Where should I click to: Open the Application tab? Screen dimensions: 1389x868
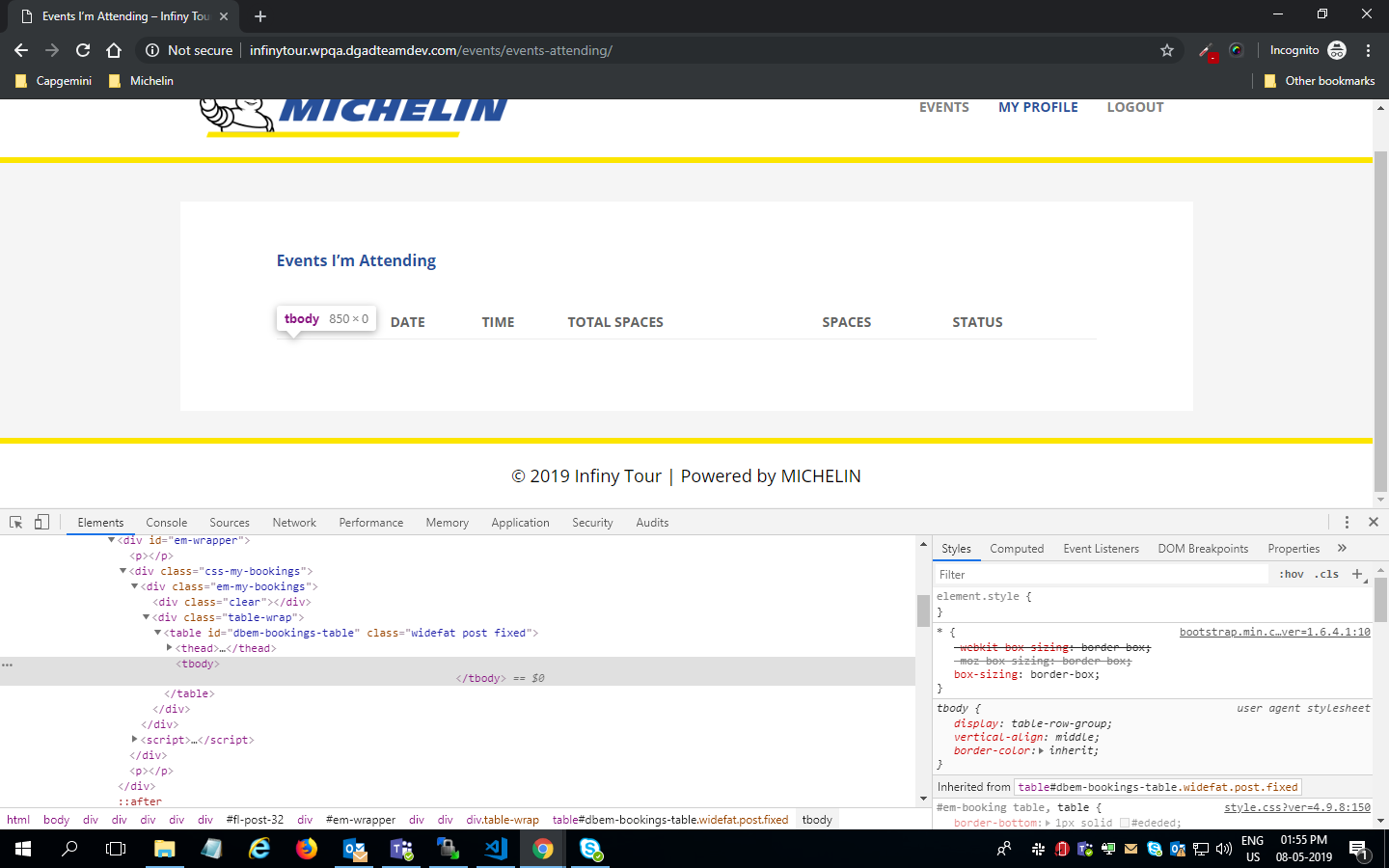(x=520, y=523)
